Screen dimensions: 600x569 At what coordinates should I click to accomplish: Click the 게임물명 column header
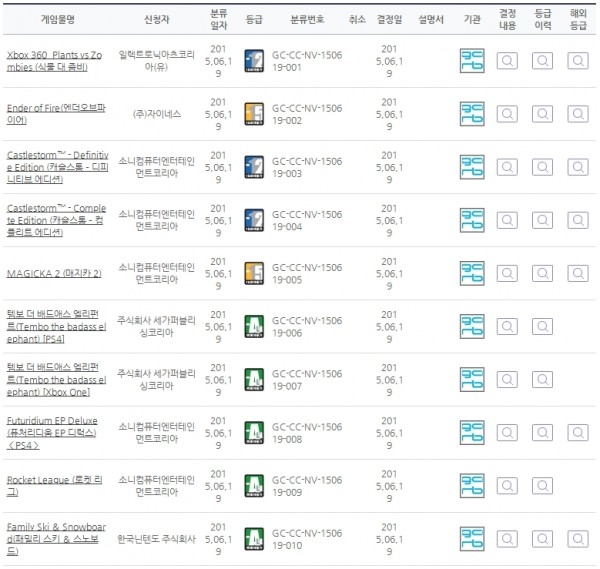pos(56,19)
